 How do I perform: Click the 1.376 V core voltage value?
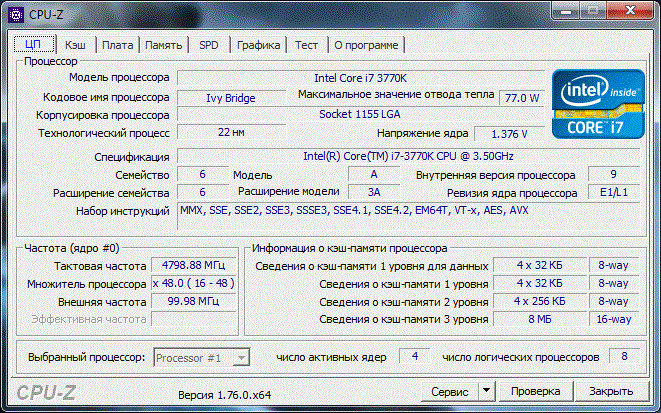[509, 134]
